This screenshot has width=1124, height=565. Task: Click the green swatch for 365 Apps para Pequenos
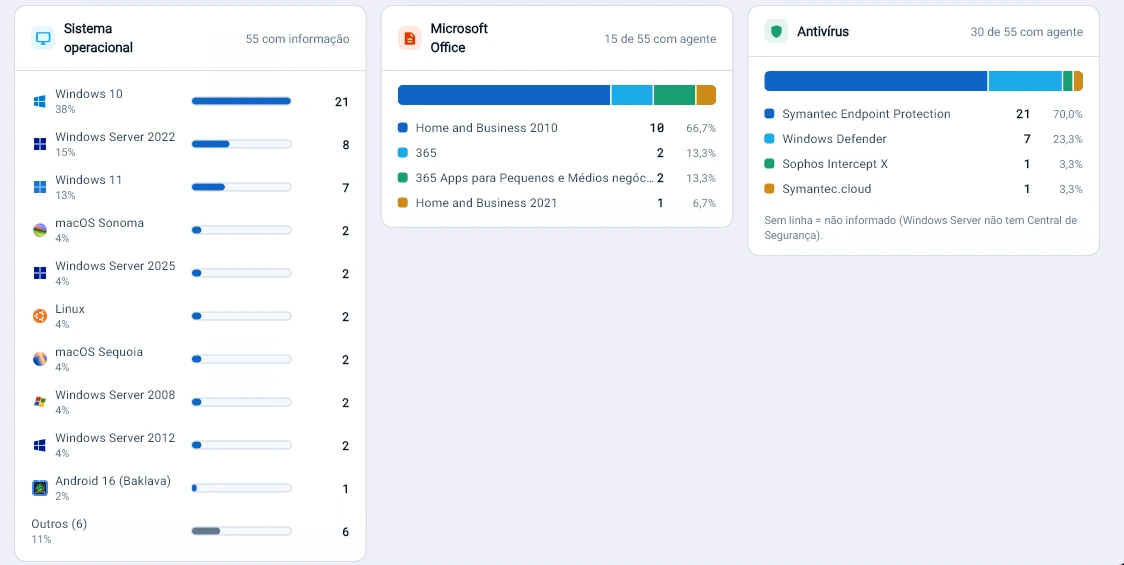[x=403, y=178]
